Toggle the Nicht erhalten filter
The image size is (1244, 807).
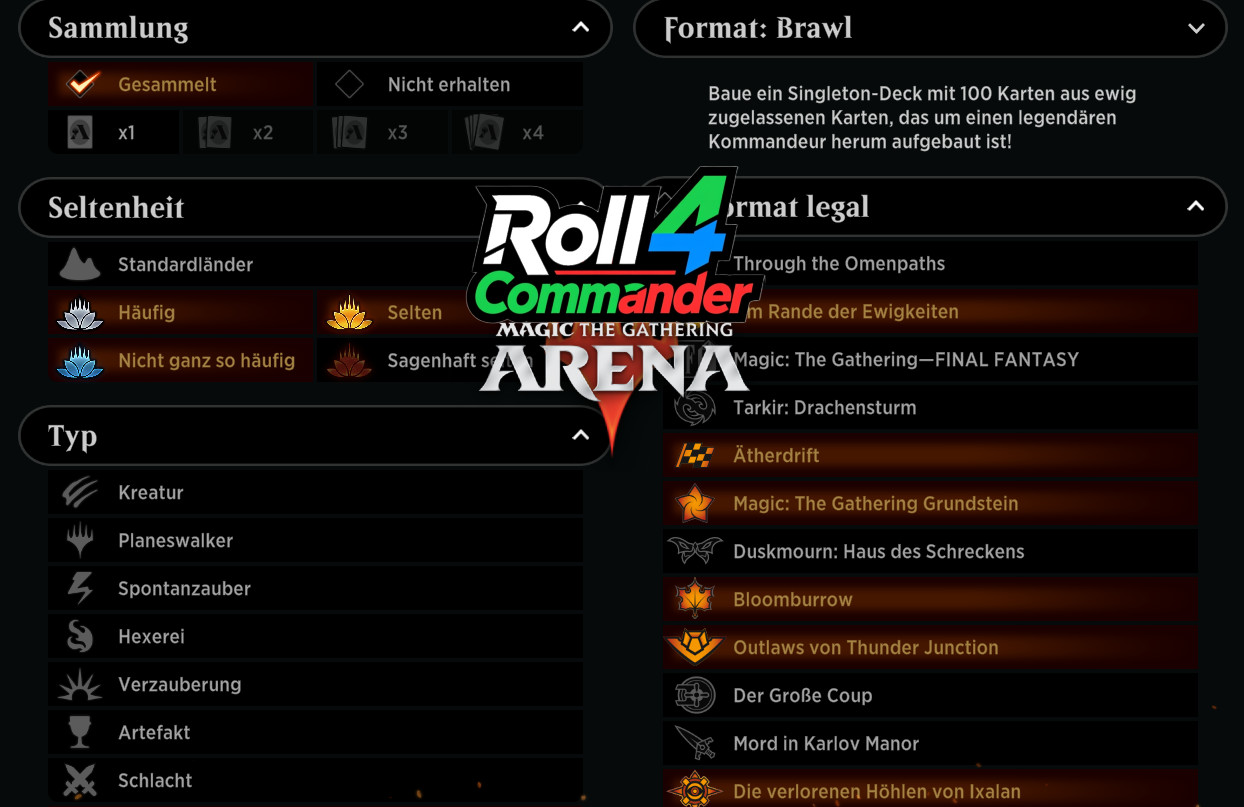pyautogui.click(x=450, y=85)
